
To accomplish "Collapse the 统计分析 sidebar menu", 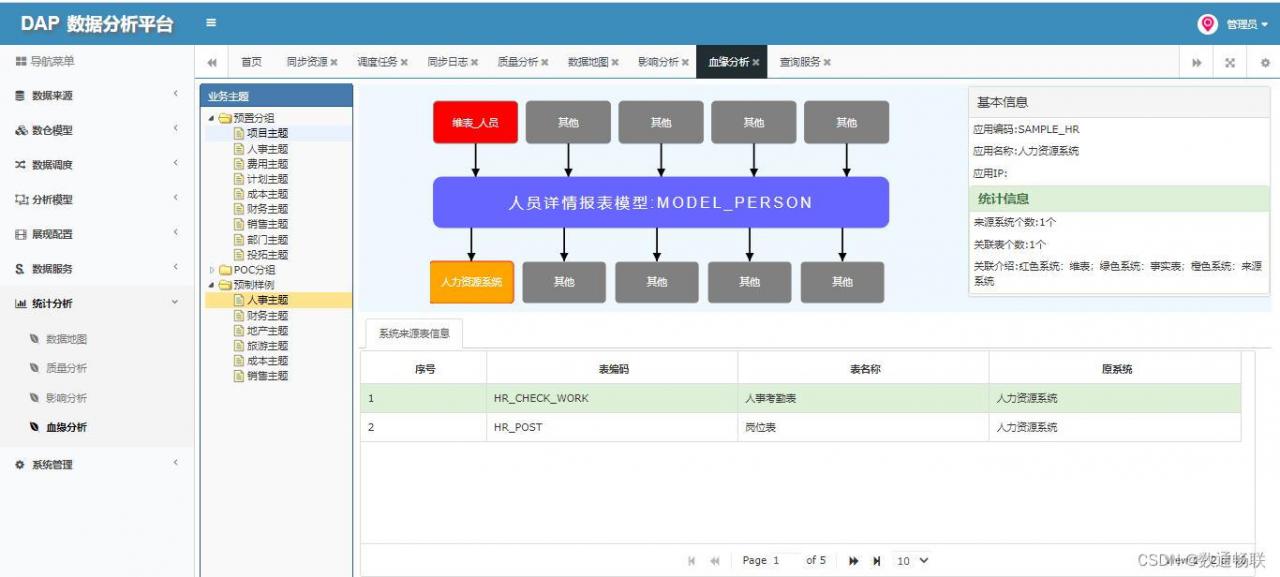I will pyautogui.click(x=97, y=304).
